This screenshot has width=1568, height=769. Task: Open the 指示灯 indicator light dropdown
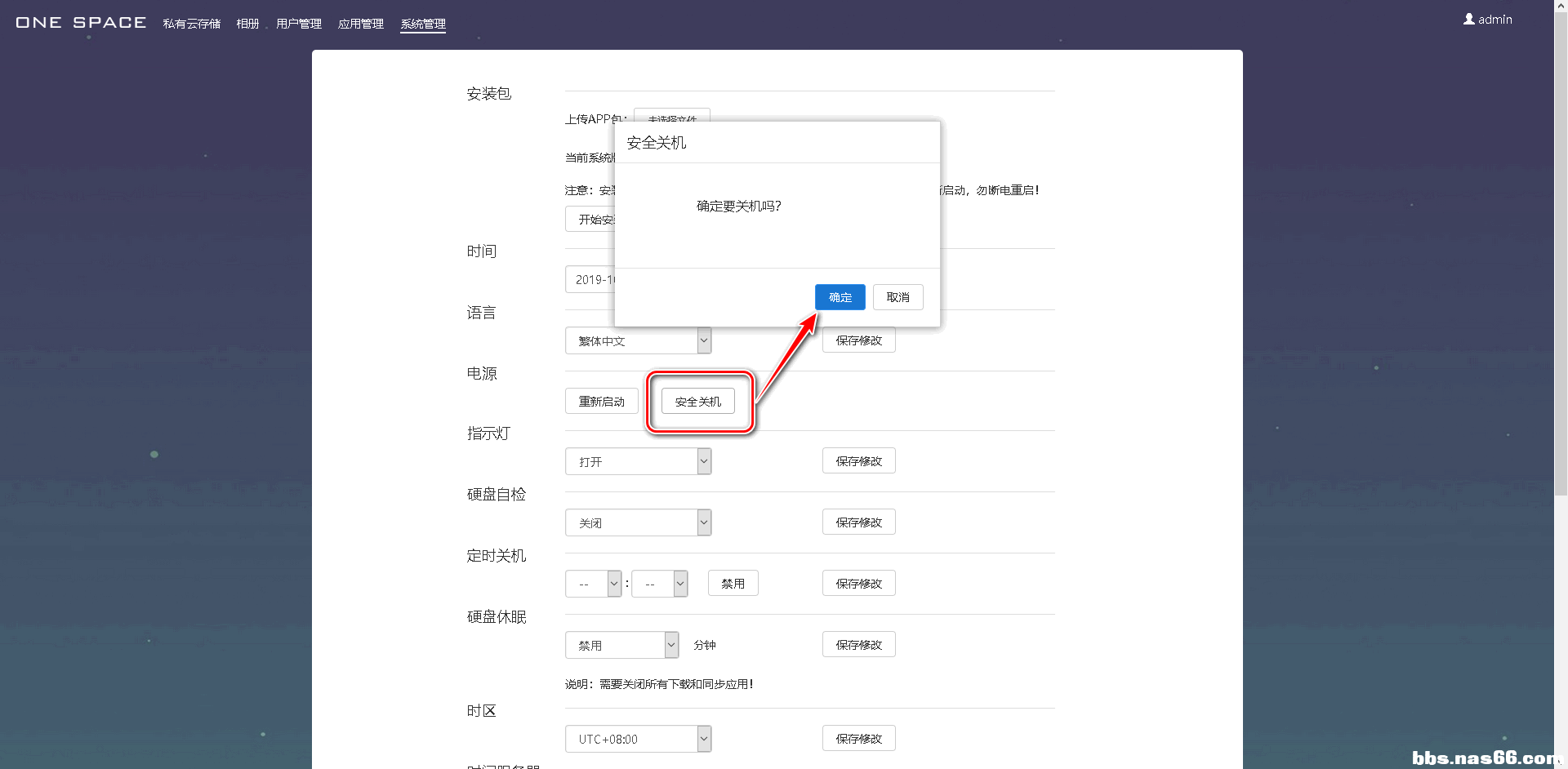[x=638, y=461]
